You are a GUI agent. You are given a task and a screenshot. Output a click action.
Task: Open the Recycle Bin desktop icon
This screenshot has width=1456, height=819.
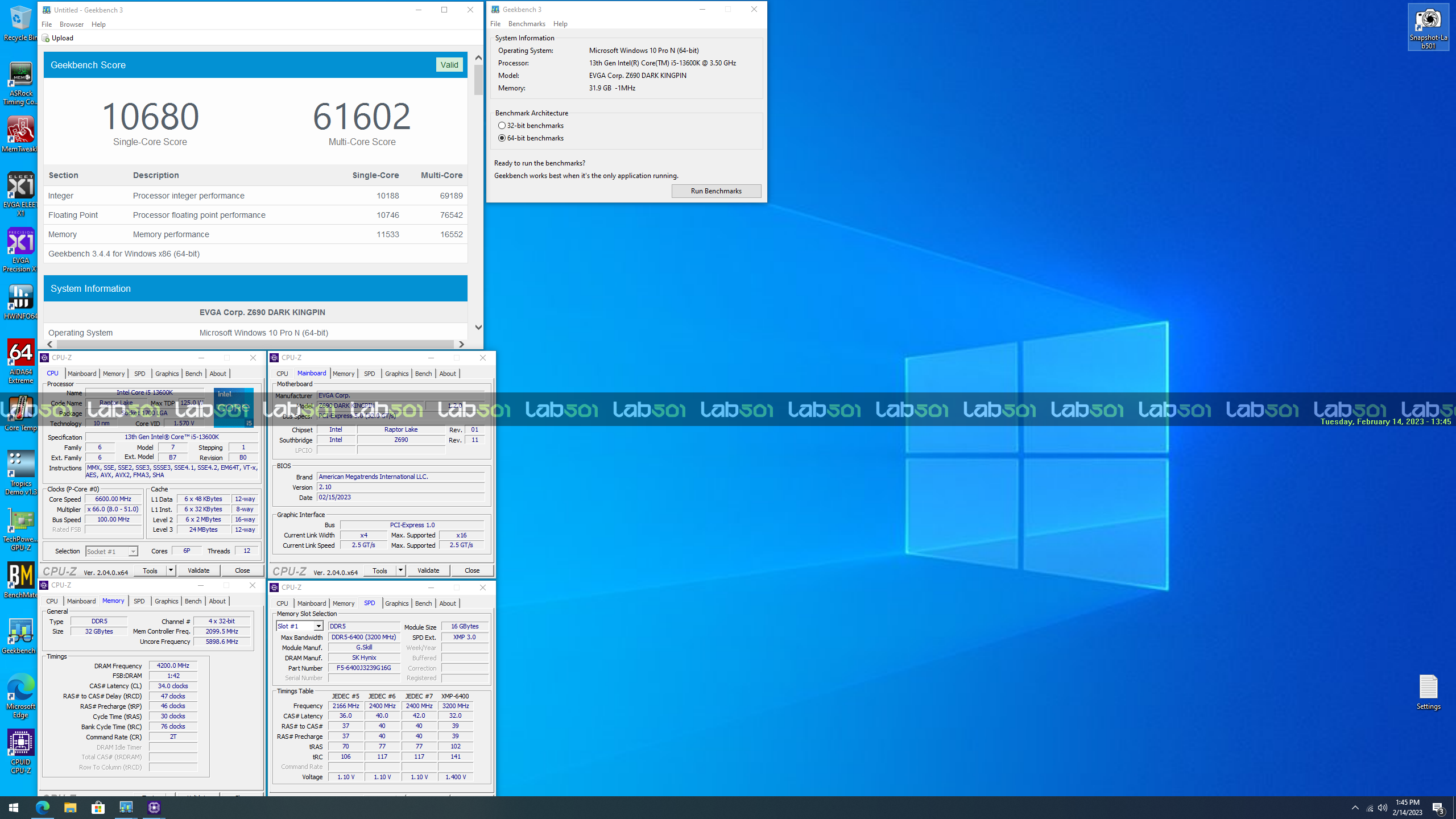[x=20, y=23]
